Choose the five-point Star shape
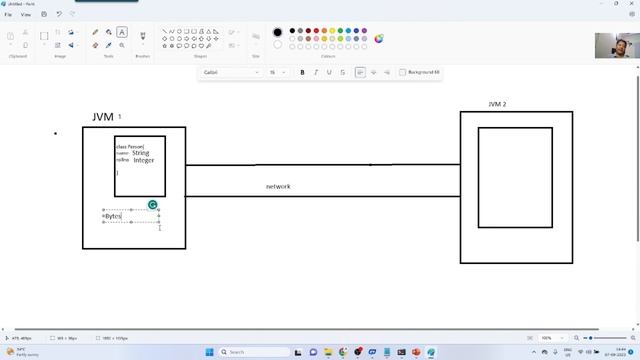The height and width of the screenshot is (360, 640). pos(164,46)
